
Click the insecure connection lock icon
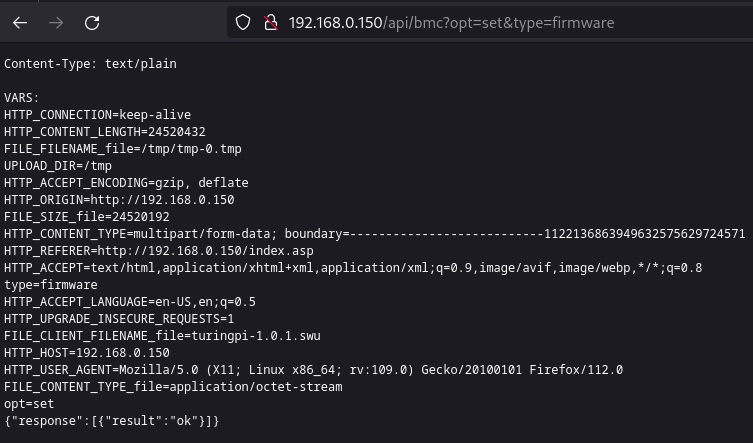(x=268, y=22)
